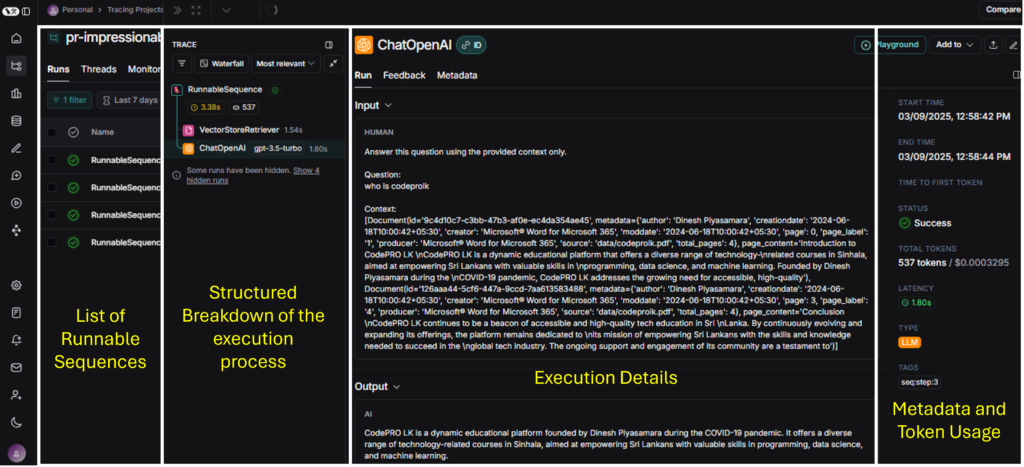Tick the select-all checkbox in Name header
The image size is (1024, 467).
click(x=52, y=133)
